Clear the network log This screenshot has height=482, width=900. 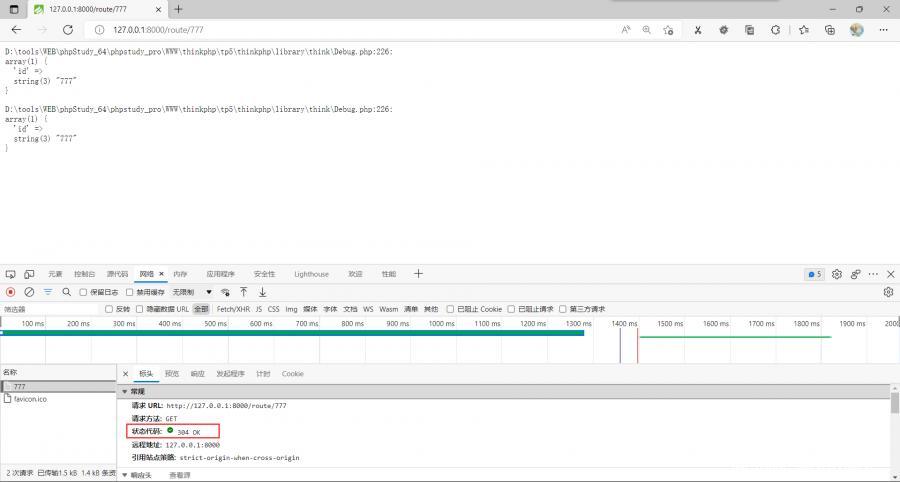(29, 292)
